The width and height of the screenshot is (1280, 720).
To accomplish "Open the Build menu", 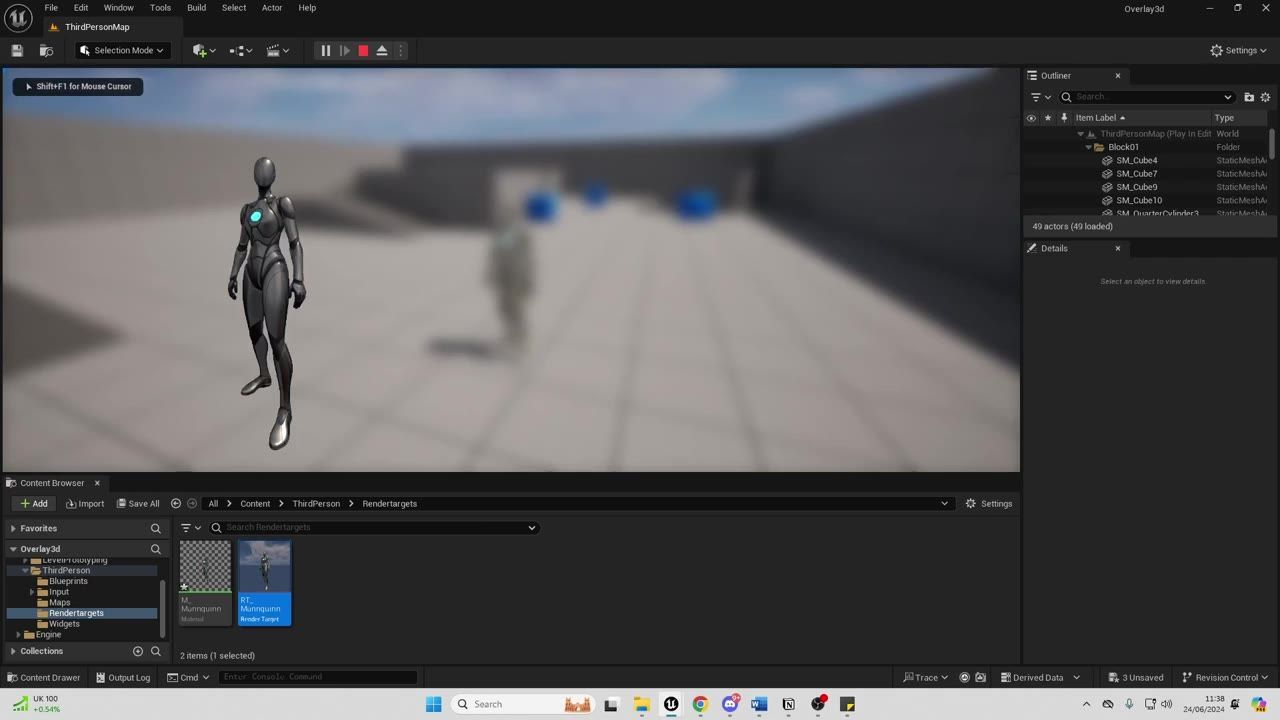I will pos(196,8).
